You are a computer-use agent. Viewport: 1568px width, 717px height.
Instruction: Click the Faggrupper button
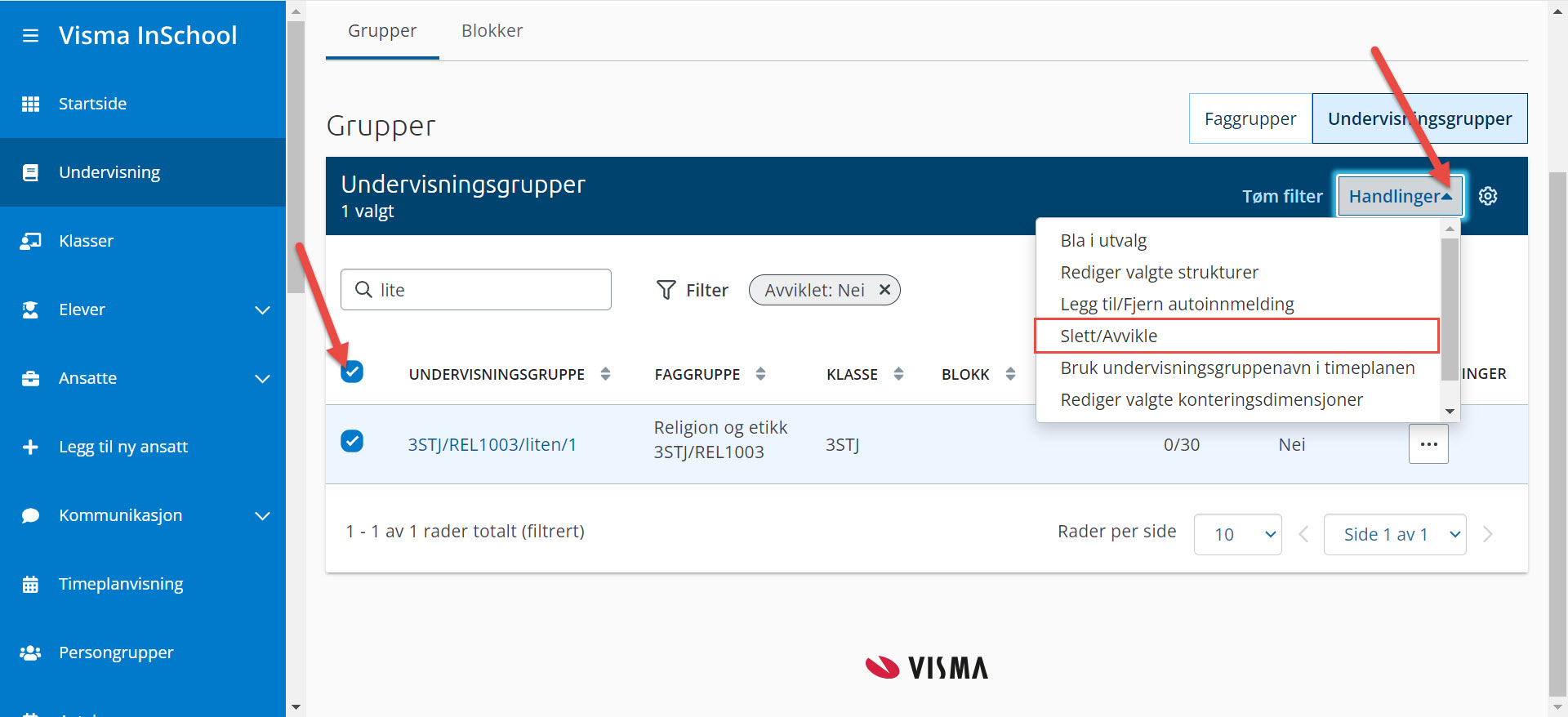1250,118
